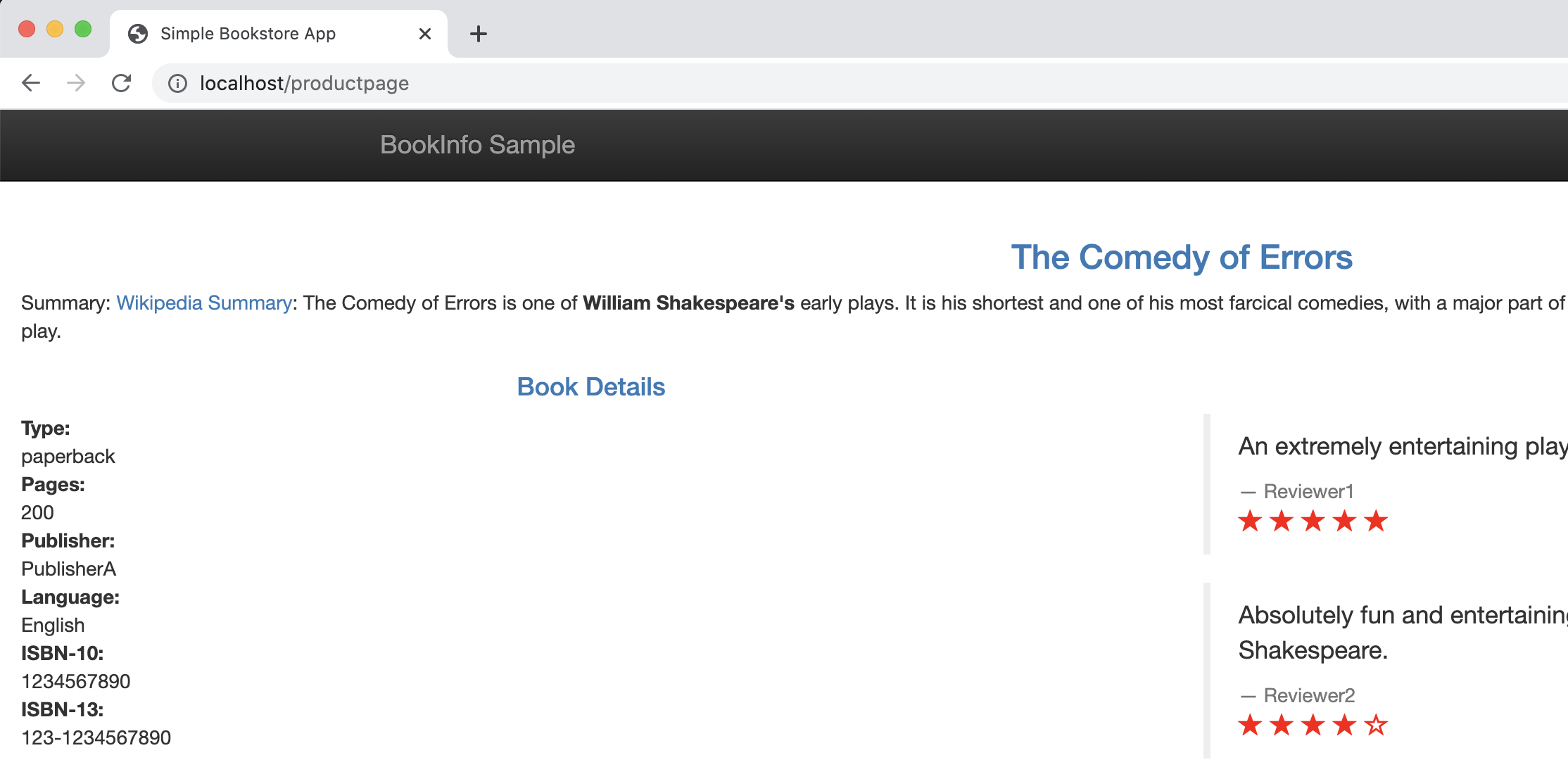Click the globe favicon on the tab
Screen dimensions: 1568x767
(x=138, y=34)
